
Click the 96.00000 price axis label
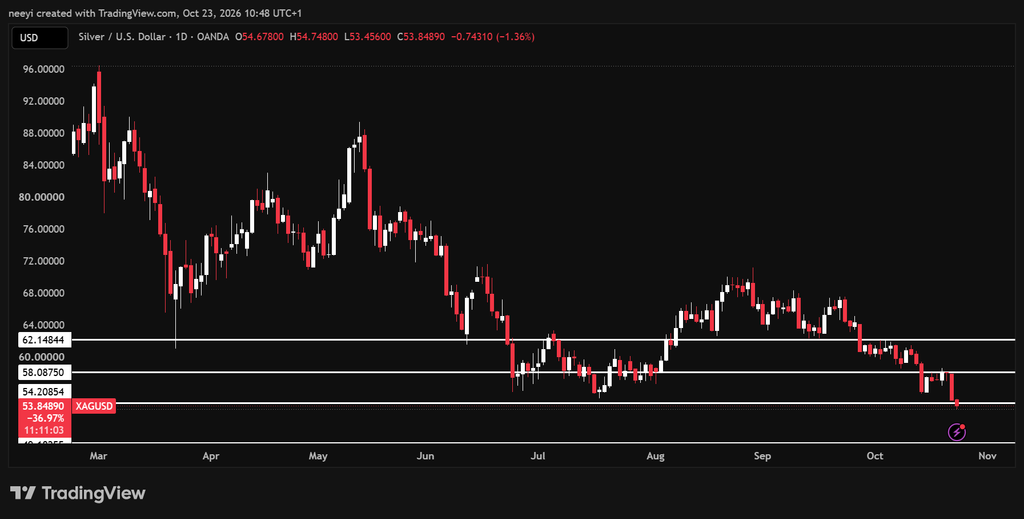point(42,69)
